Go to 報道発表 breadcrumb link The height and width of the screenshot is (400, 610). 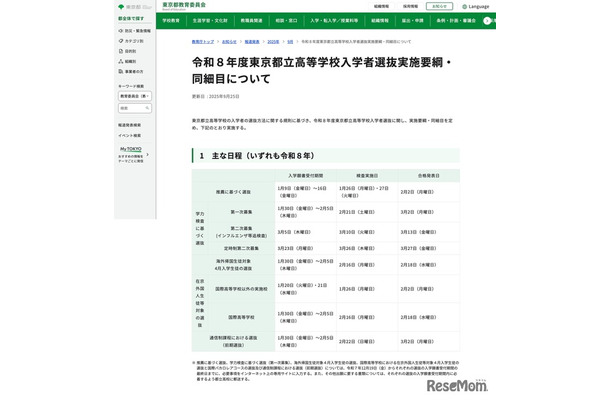252,42
